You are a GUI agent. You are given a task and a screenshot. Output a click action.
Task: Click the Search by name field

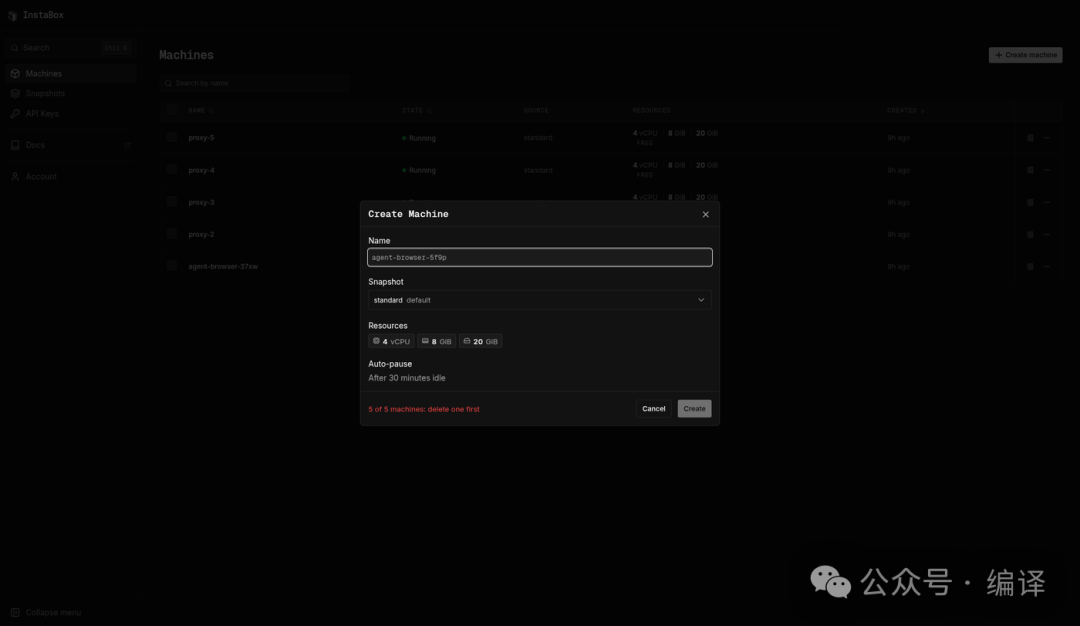pos(254,83)
